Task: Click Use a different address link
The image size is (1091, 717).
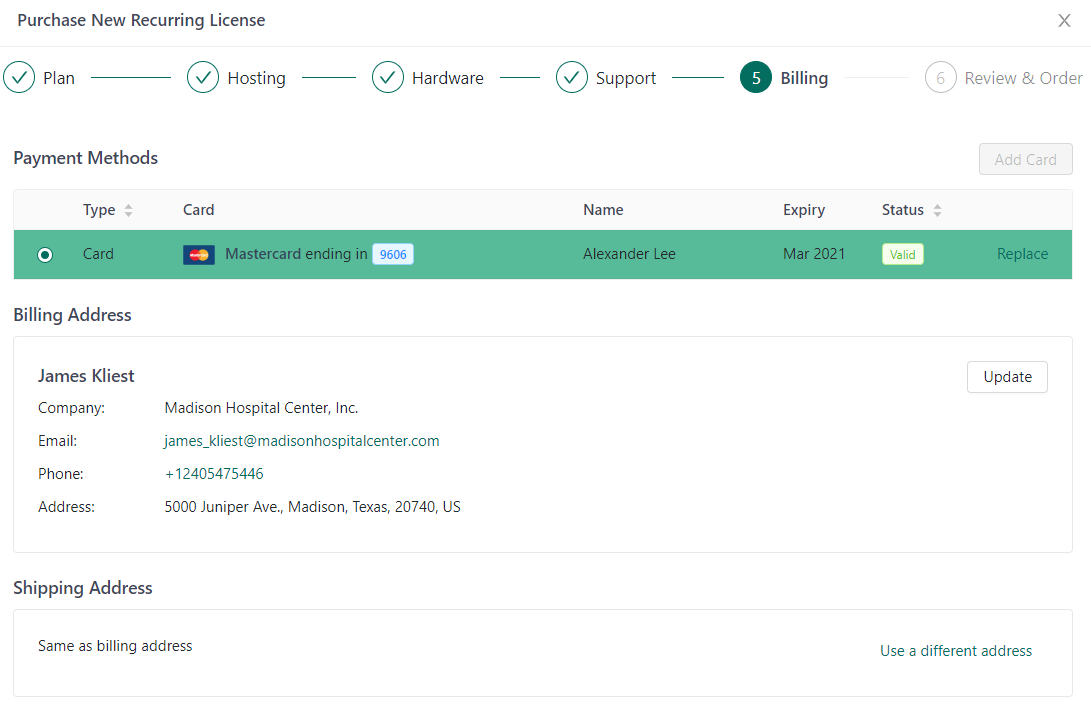Action: click(x=955, y=651)
